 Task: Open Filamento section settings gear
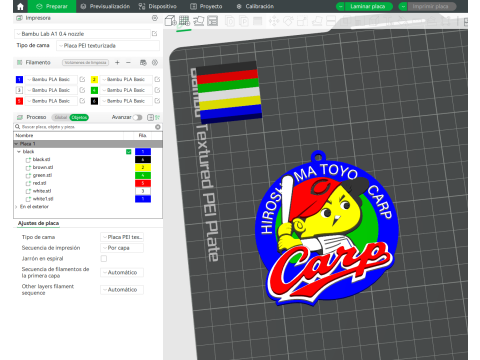[155, 62]
